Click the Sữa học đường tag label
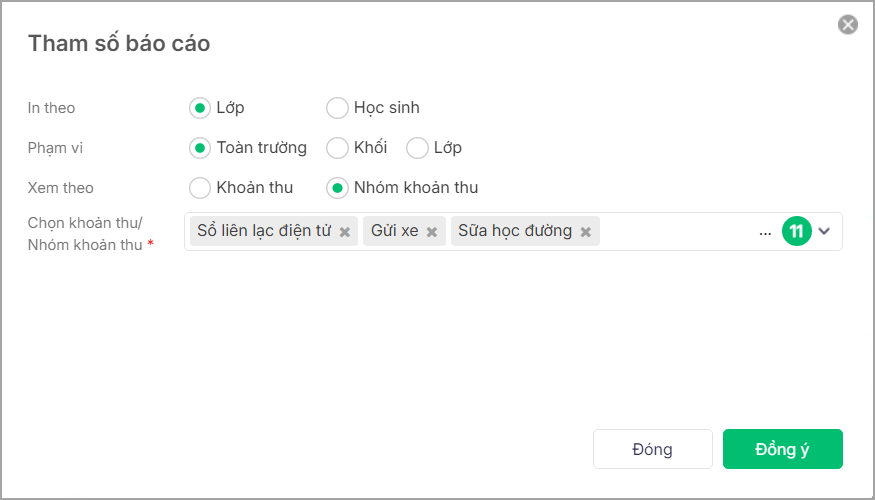875x500 pixels. pyautogui.click(x=515, y=231)
